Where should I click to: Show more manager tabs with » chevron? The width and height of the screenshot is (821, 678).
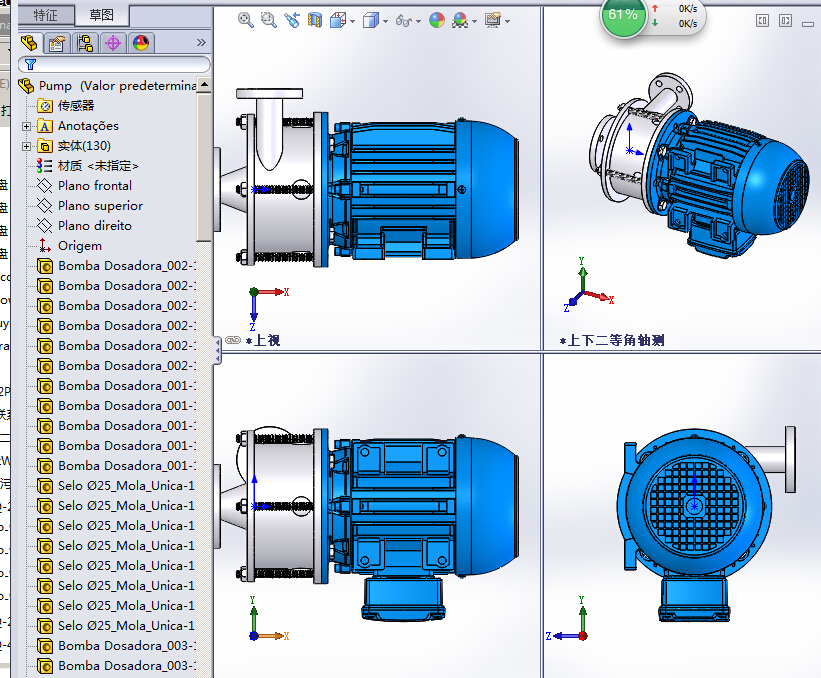(201, 42)
